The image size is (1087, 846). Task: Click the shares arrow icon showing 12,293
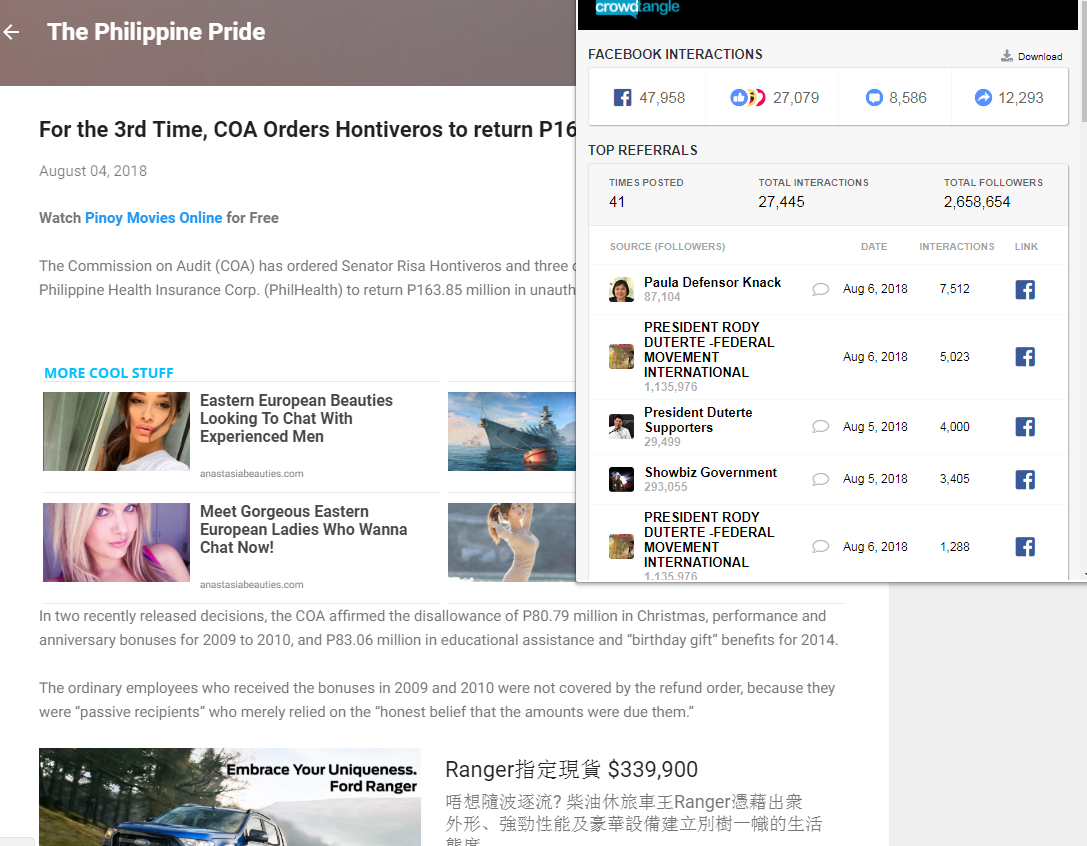coord(983,98)
